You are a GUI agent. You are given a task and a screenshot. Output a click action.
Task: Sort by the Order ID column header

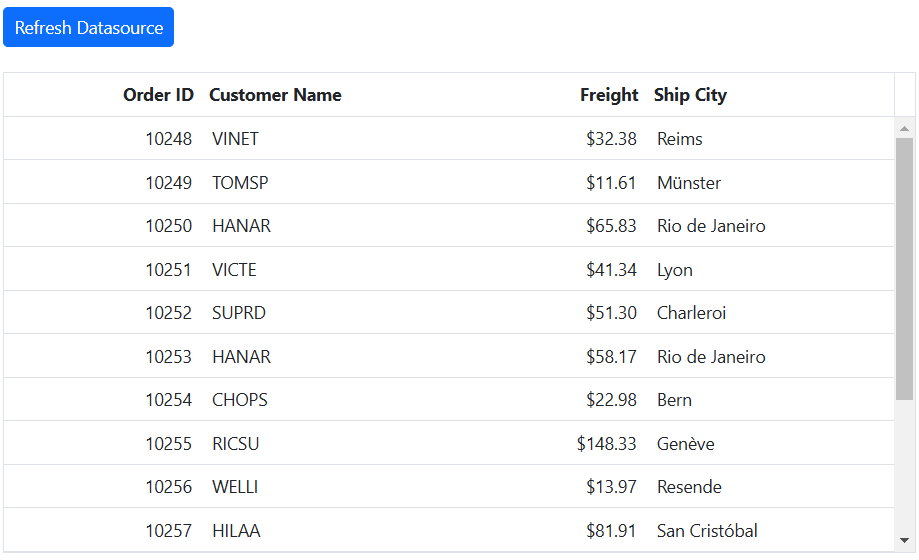coord(158,95)
